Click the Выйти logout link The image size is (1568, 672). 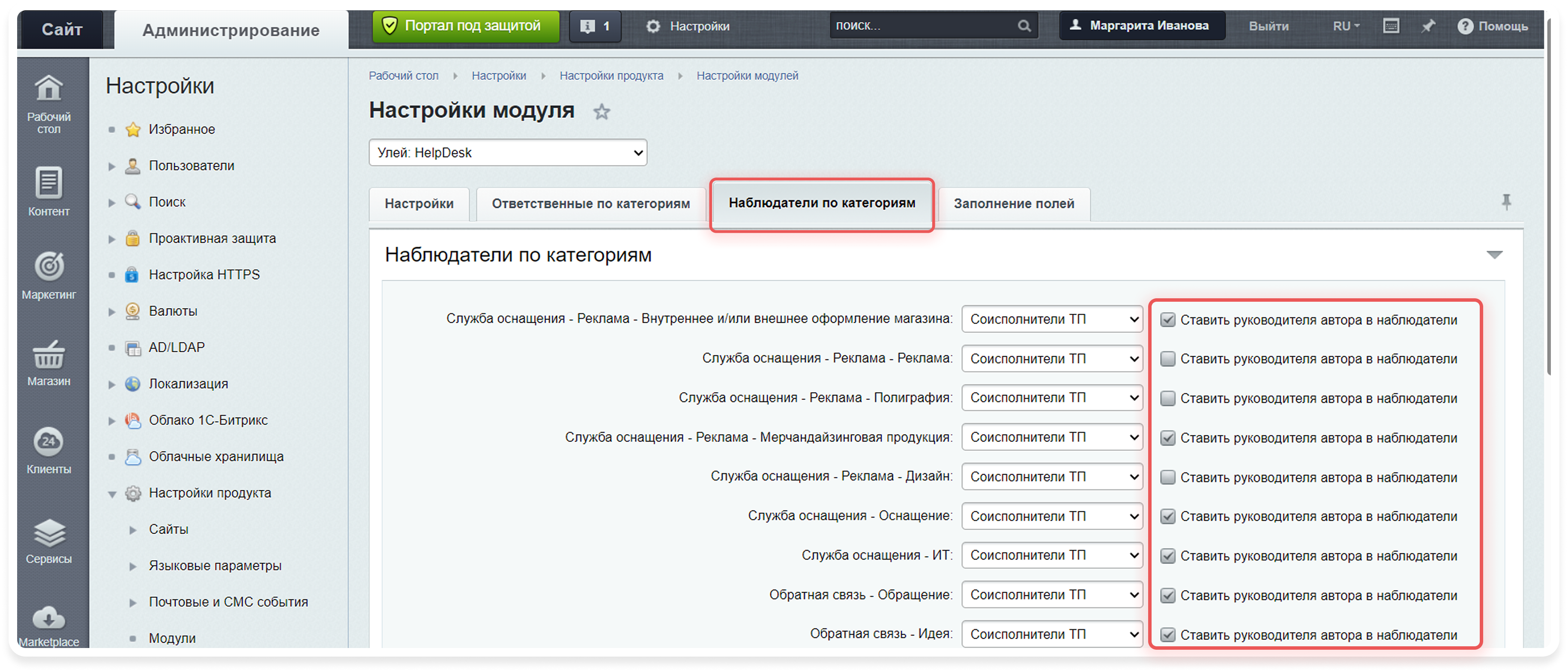click(1269, 26)
